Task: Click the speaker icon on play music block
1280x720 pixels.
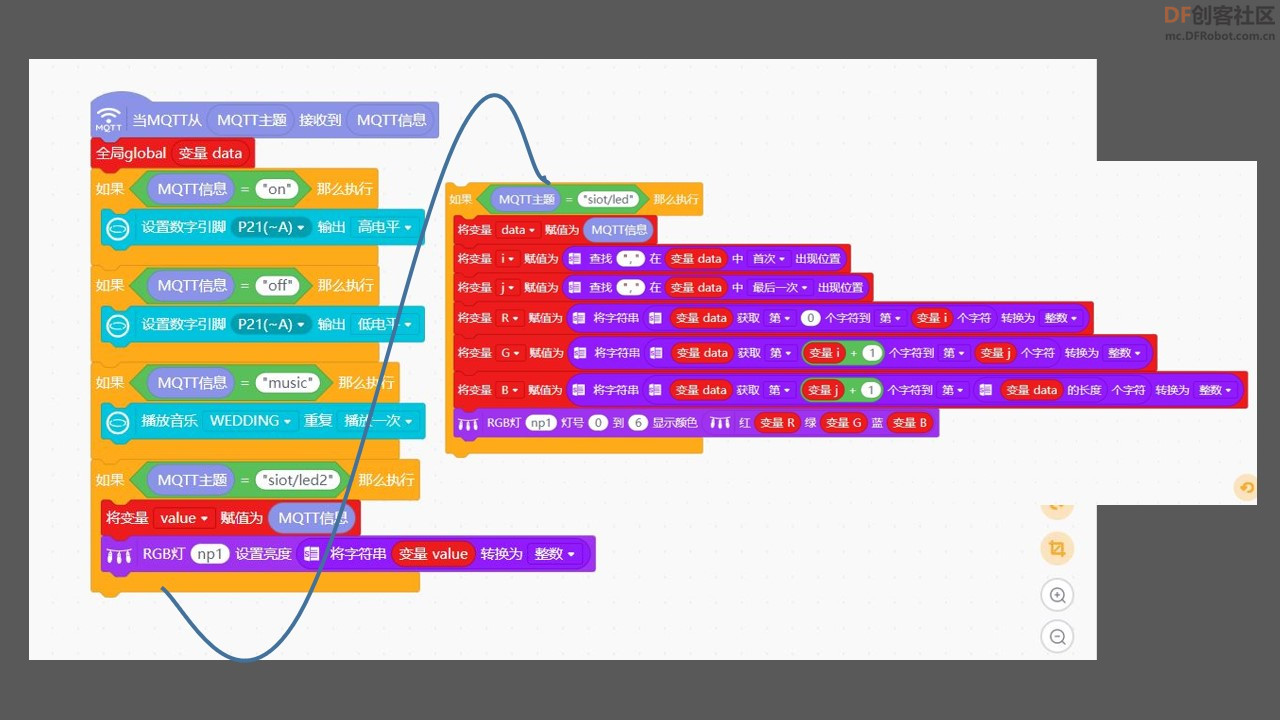Action: tap(118, 421)
